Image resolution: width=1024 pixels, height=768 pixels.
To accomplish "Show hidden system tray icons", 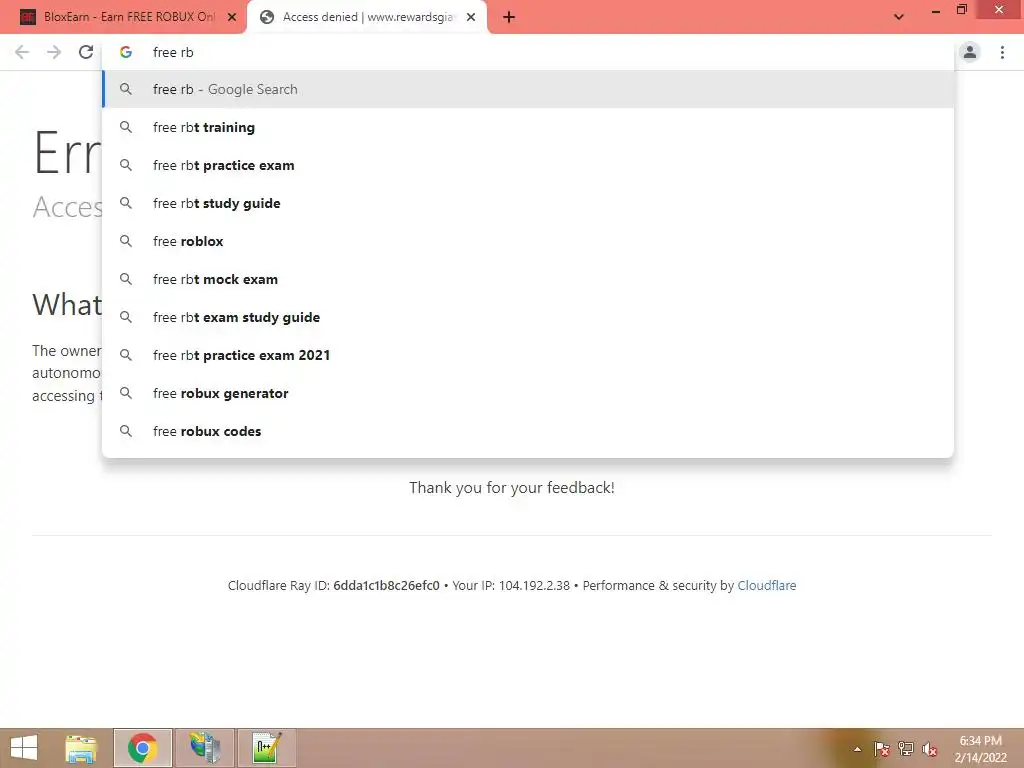I will [x=857, y=749].
